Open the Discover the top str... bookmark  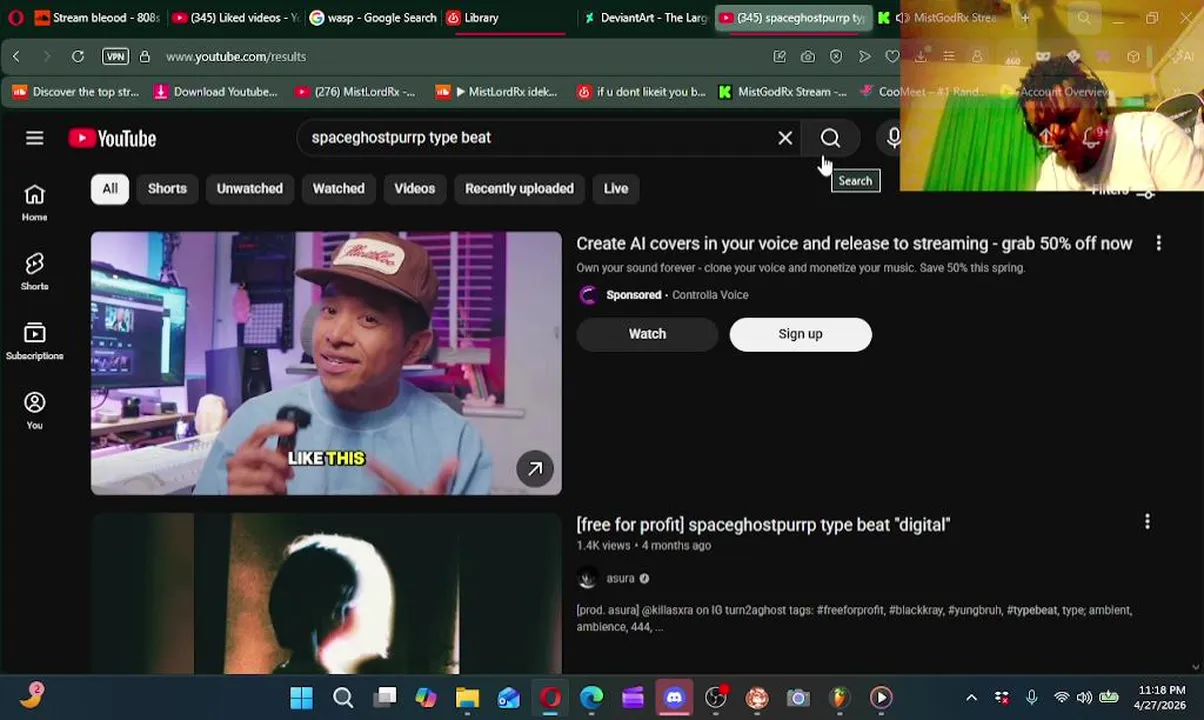click(x=75, y=91)
